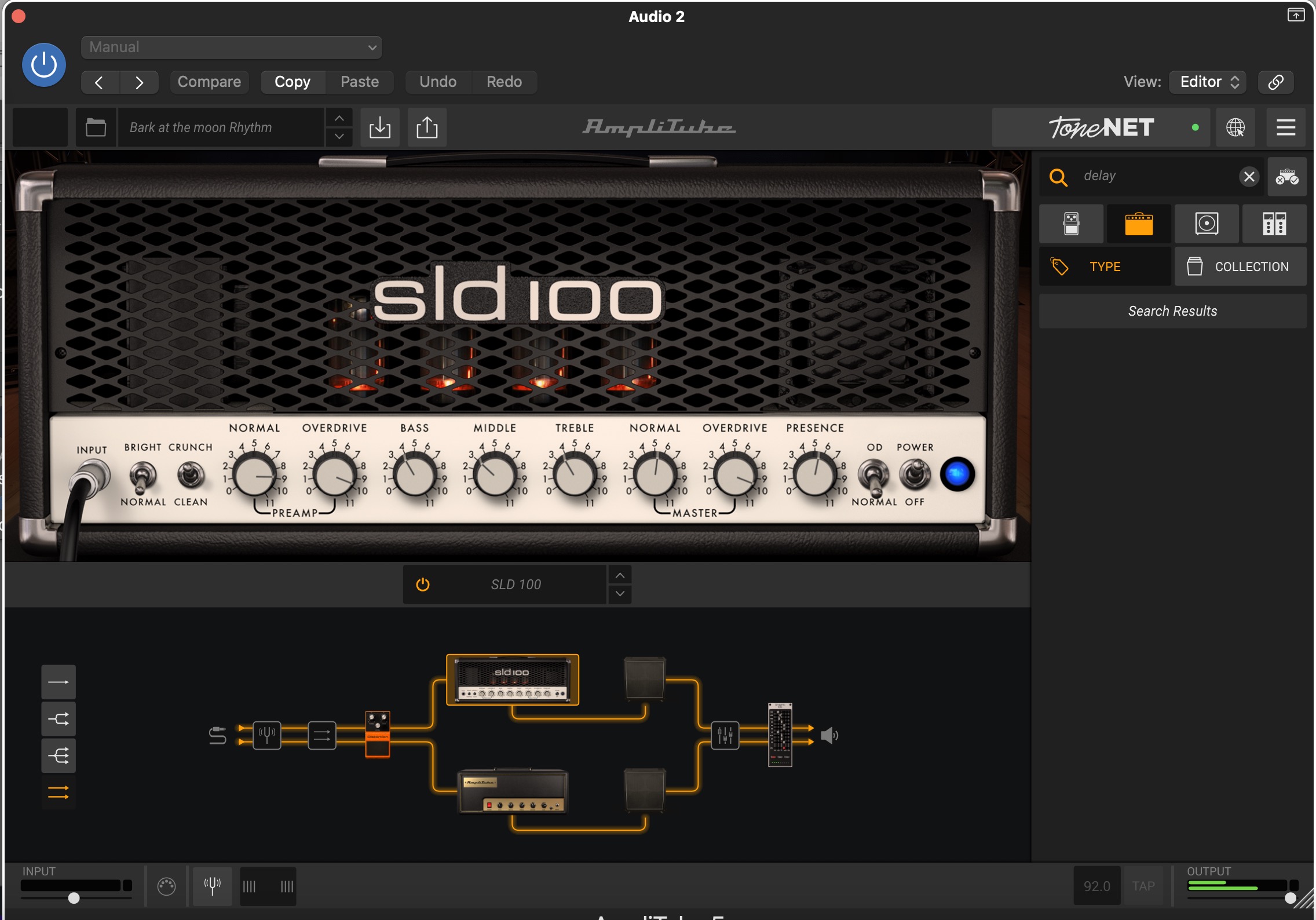The height and width of the screenshot is (920, 1316).
Task: Flip the amp POWER toggle switch
Action: pyautogui.click(x=915, y=474)
